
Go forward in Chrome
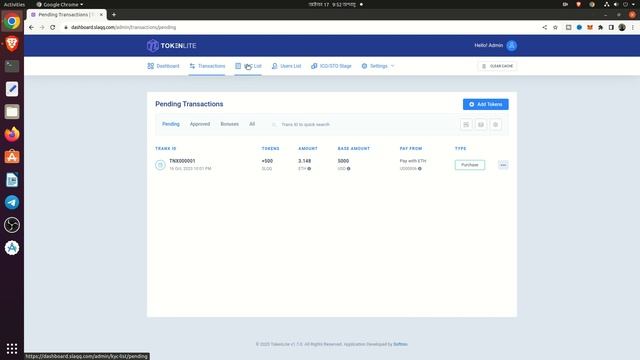(x=42, y=27)
